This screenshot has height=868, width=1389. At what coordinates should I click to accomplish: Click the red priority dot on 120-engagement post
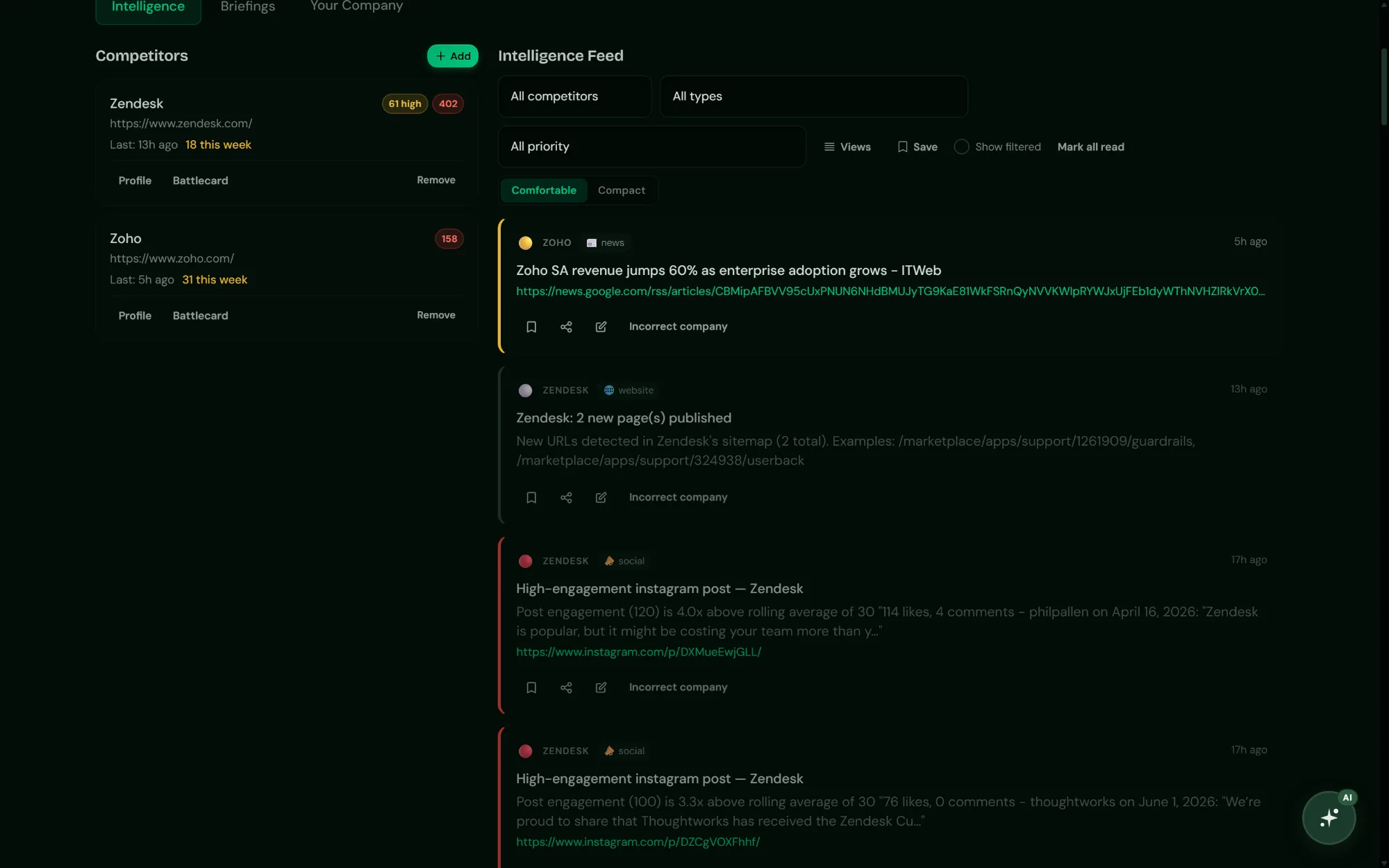[525, 561]
